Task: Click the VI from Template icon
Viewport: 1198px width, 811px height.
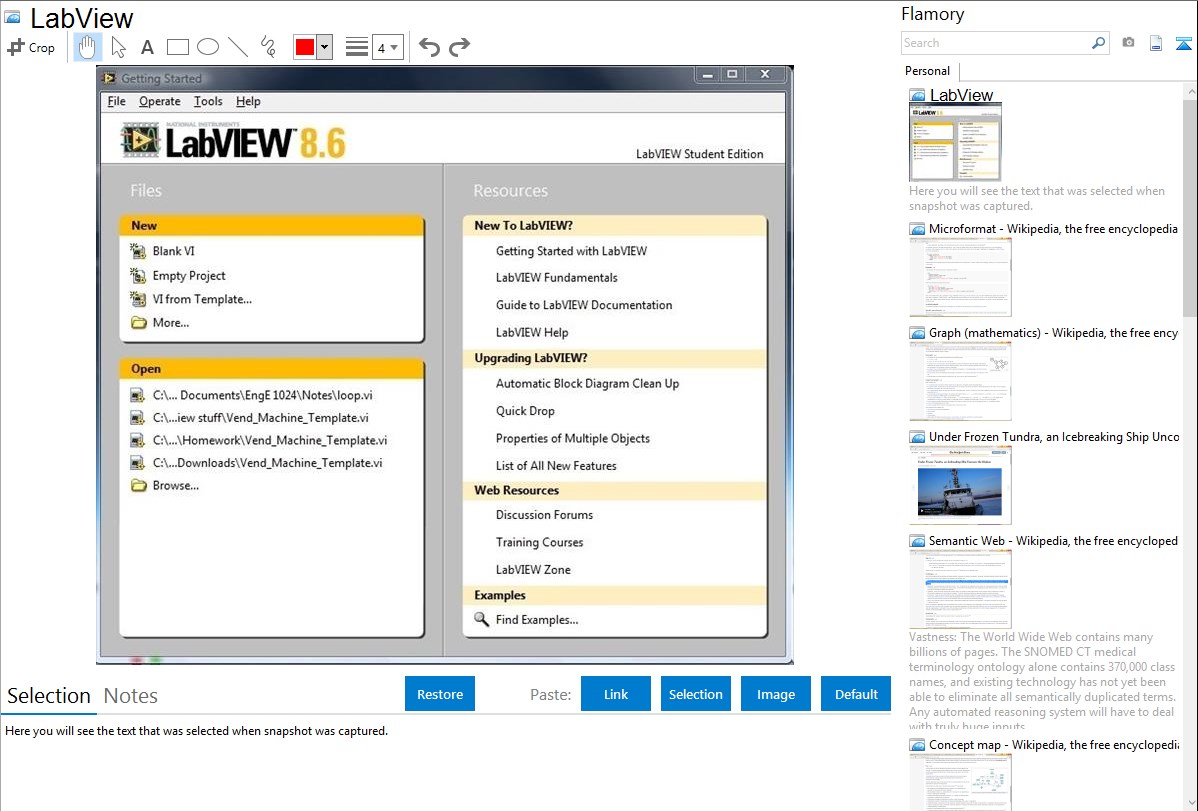Action: (x=138, y=299)
